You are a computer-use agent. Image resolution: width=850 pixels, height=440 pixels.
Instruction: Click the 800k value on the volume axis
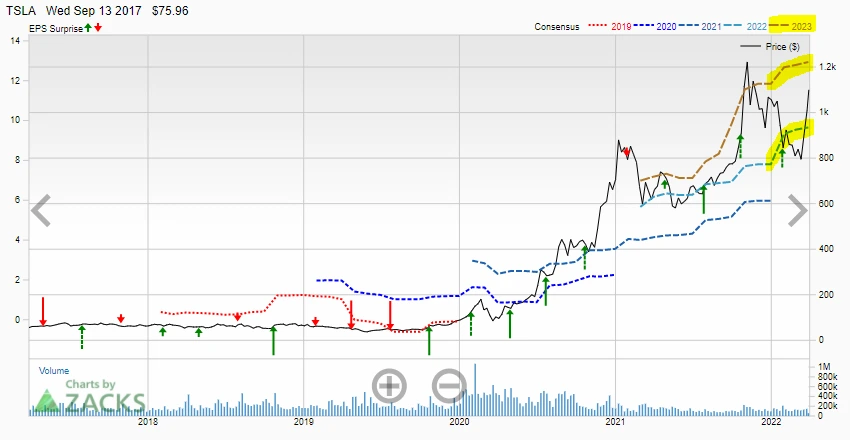point(827,376)
